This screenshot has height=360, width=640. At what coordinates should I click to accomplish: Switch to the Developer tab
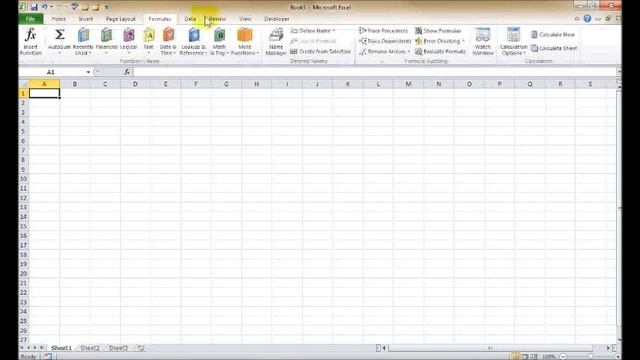(x=277, y=19)
